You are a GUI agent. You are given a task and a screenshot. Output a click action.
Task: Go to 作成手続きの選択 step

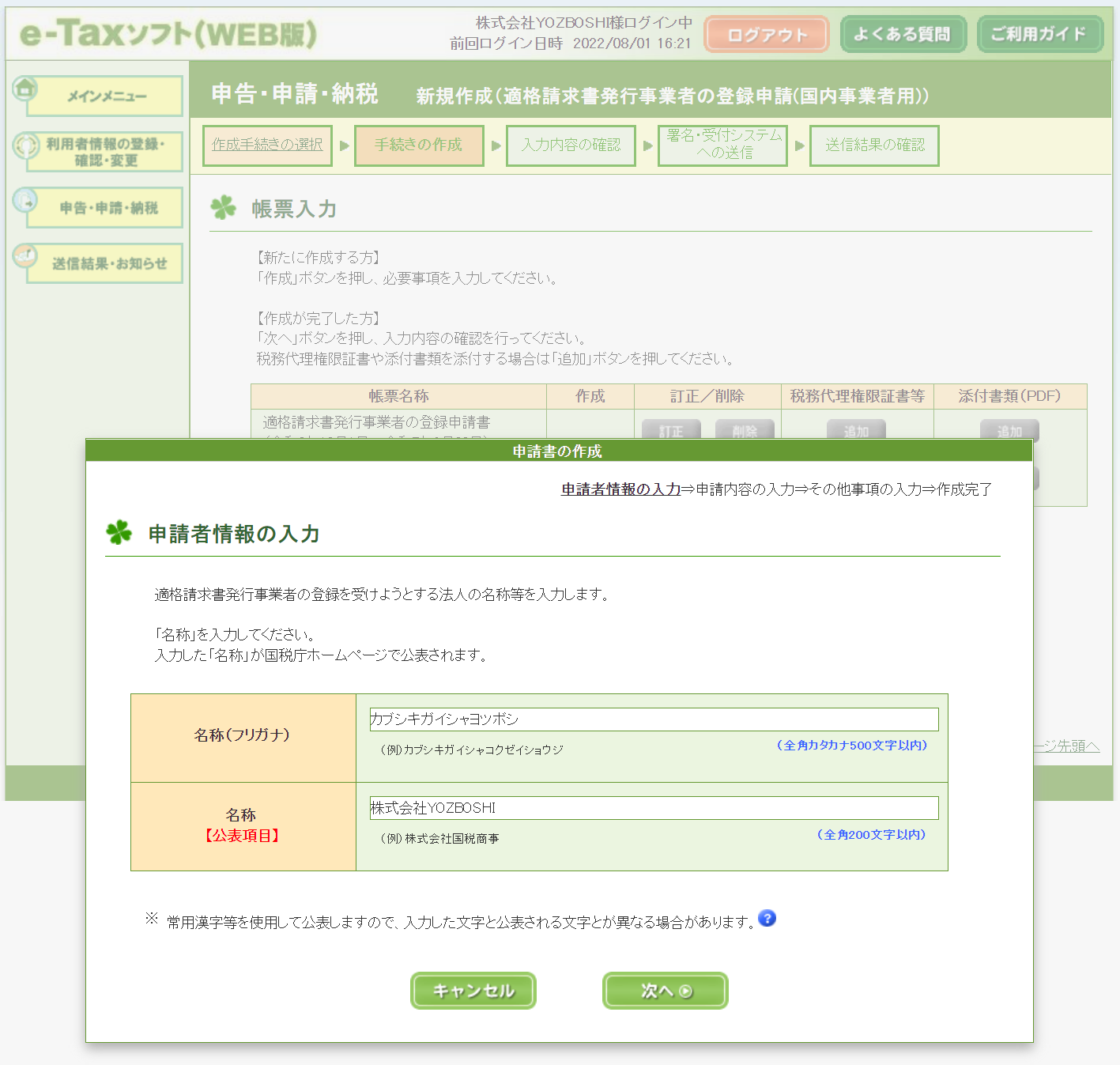pos(267,145)
